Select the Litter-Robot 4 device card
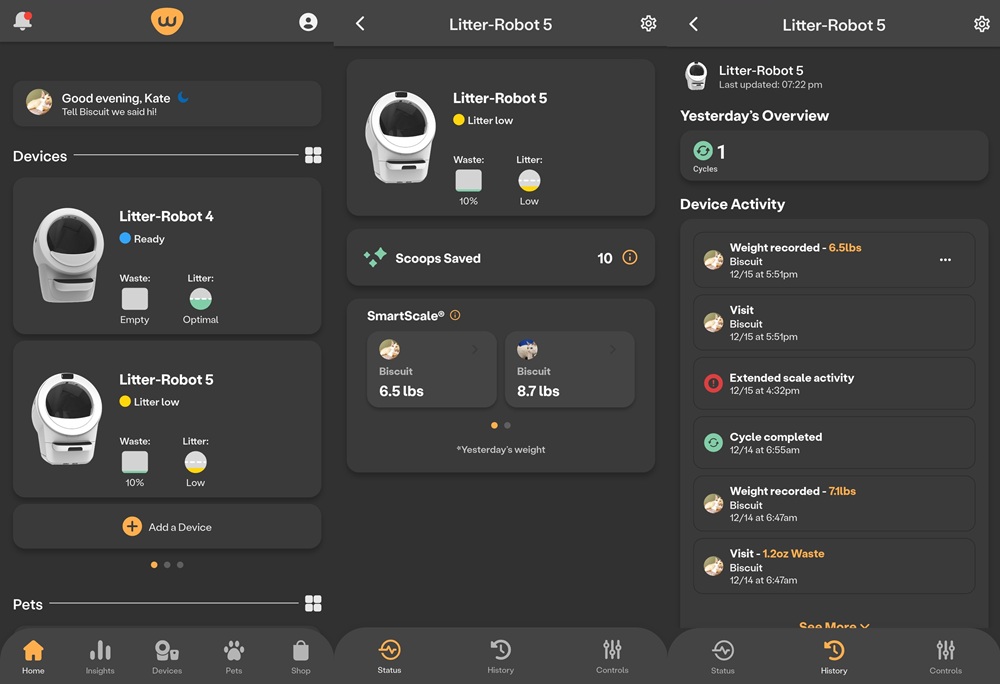The image size is (1000, 684). click(167, 256)
